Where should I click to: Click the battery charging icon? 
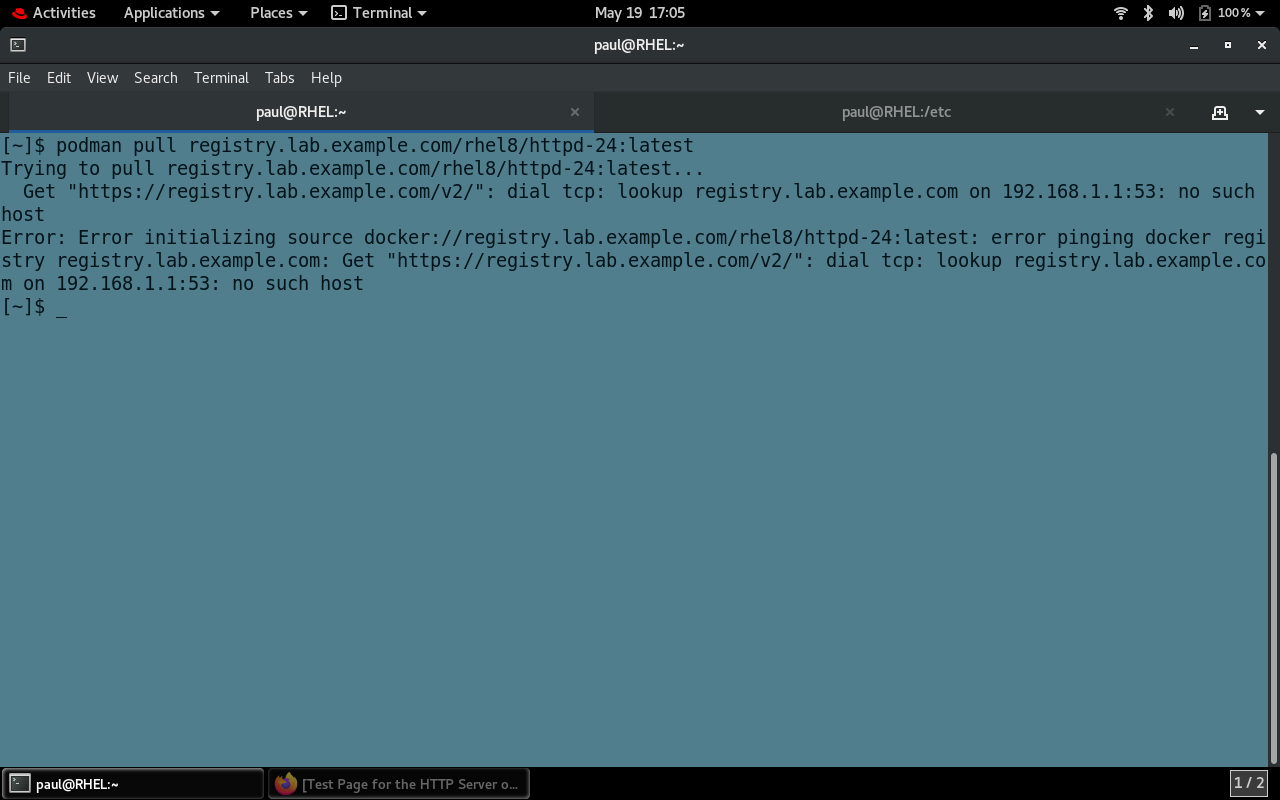click(1205, 13)
